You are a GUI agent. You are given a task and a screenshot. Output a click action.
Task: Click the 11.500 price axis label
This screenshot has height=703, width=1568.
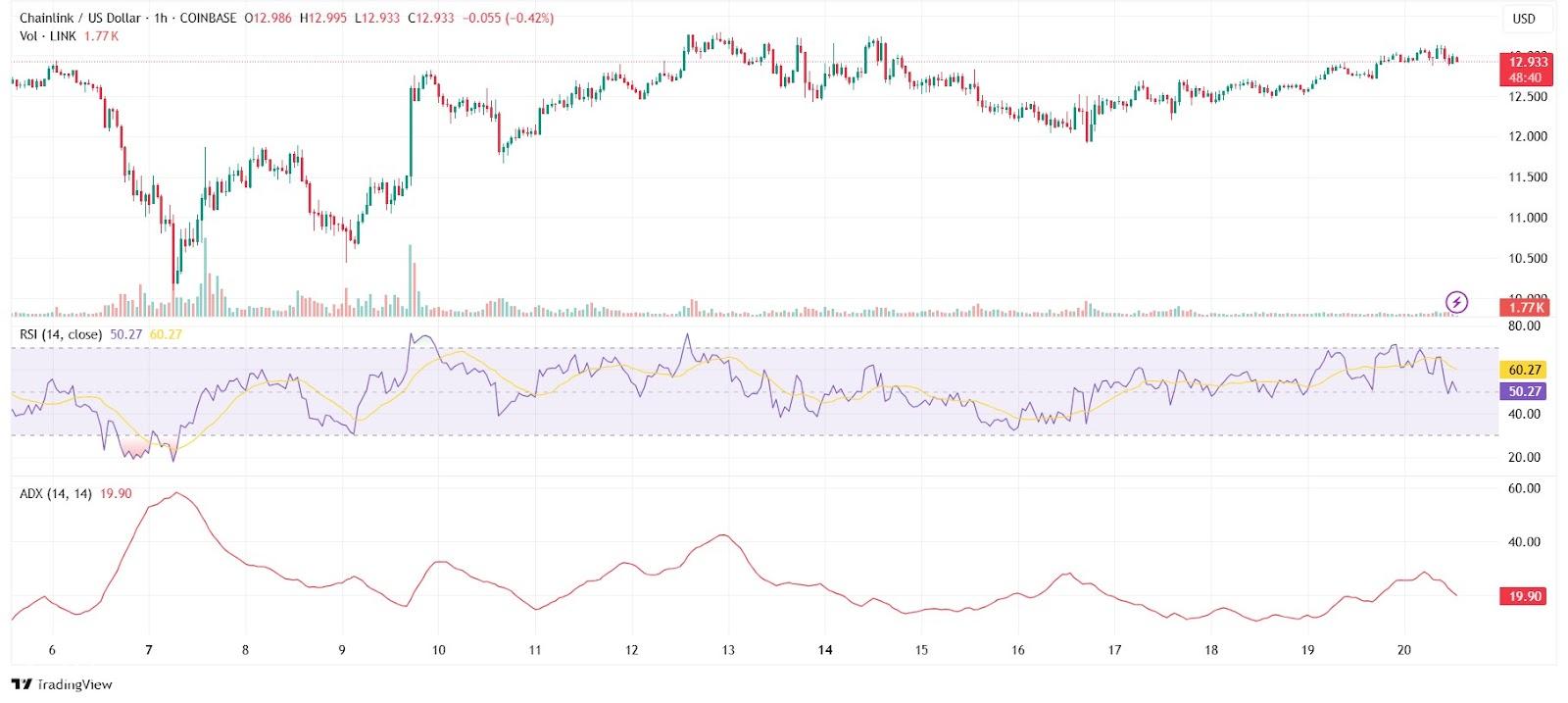[x=1528, y=177]
